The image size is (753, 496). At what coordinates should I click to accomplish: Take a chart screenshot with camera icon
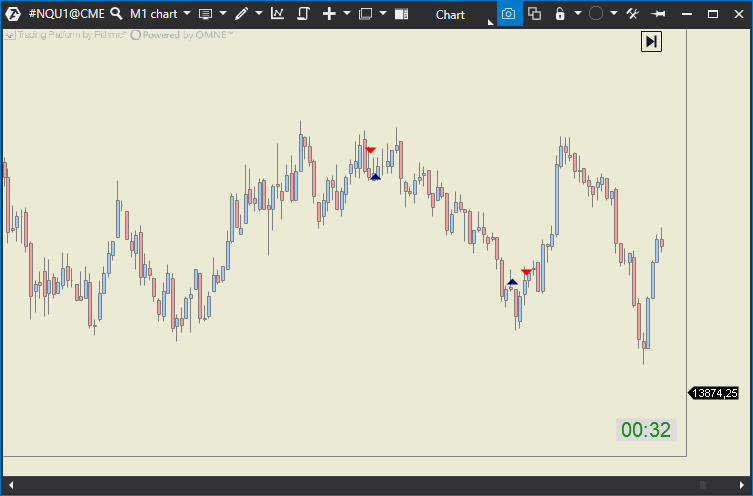tap(509, 13)
